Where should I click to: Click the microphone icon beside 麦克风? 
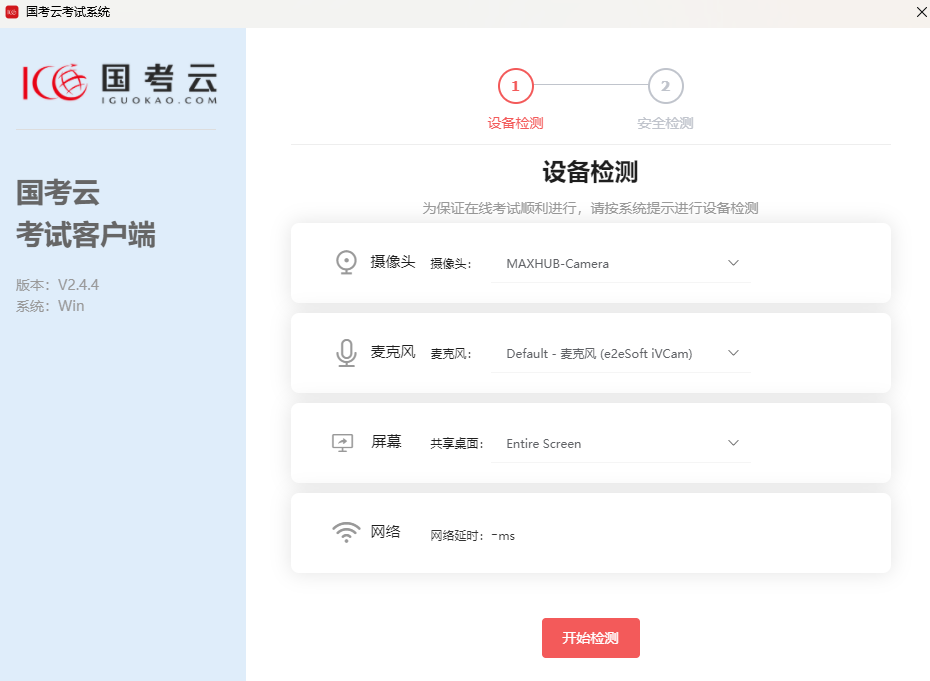[346, 353]
